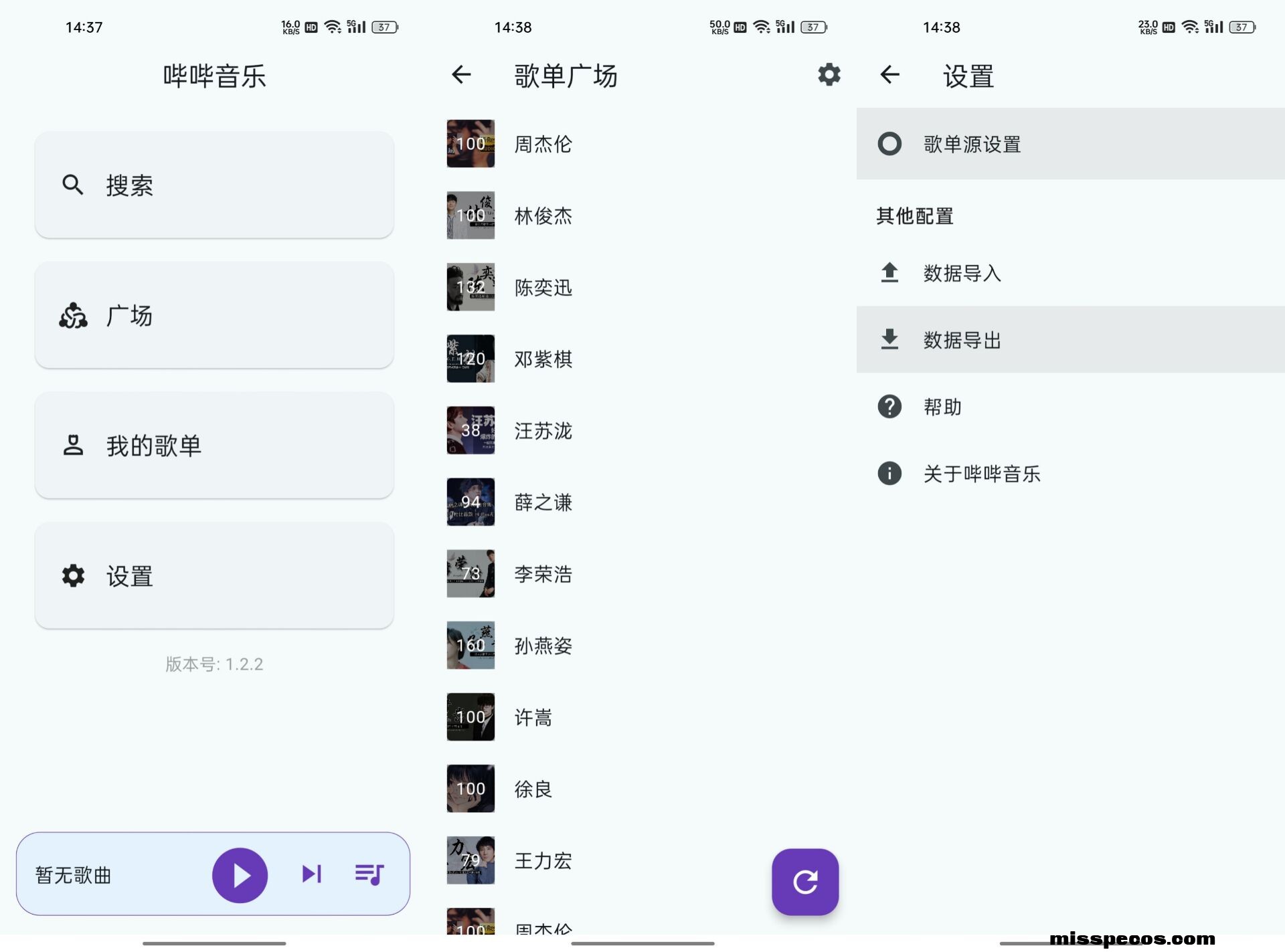
Task: Tap the gear icon in 设置 card
Action: pyautogui.click(x=73, y=575)
